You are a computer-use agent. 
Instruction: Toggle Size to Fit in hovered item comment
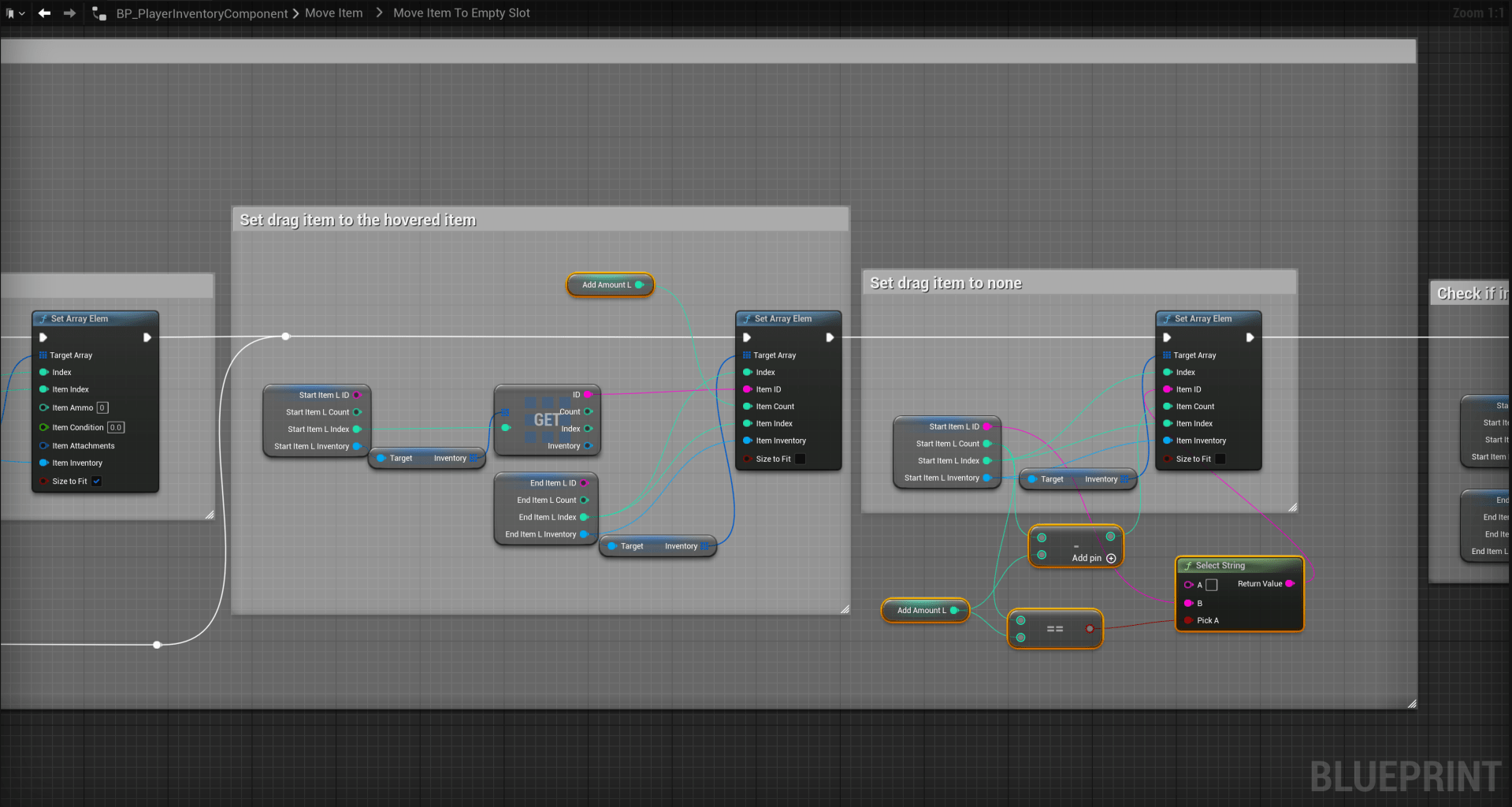click(x=800, y=459)
